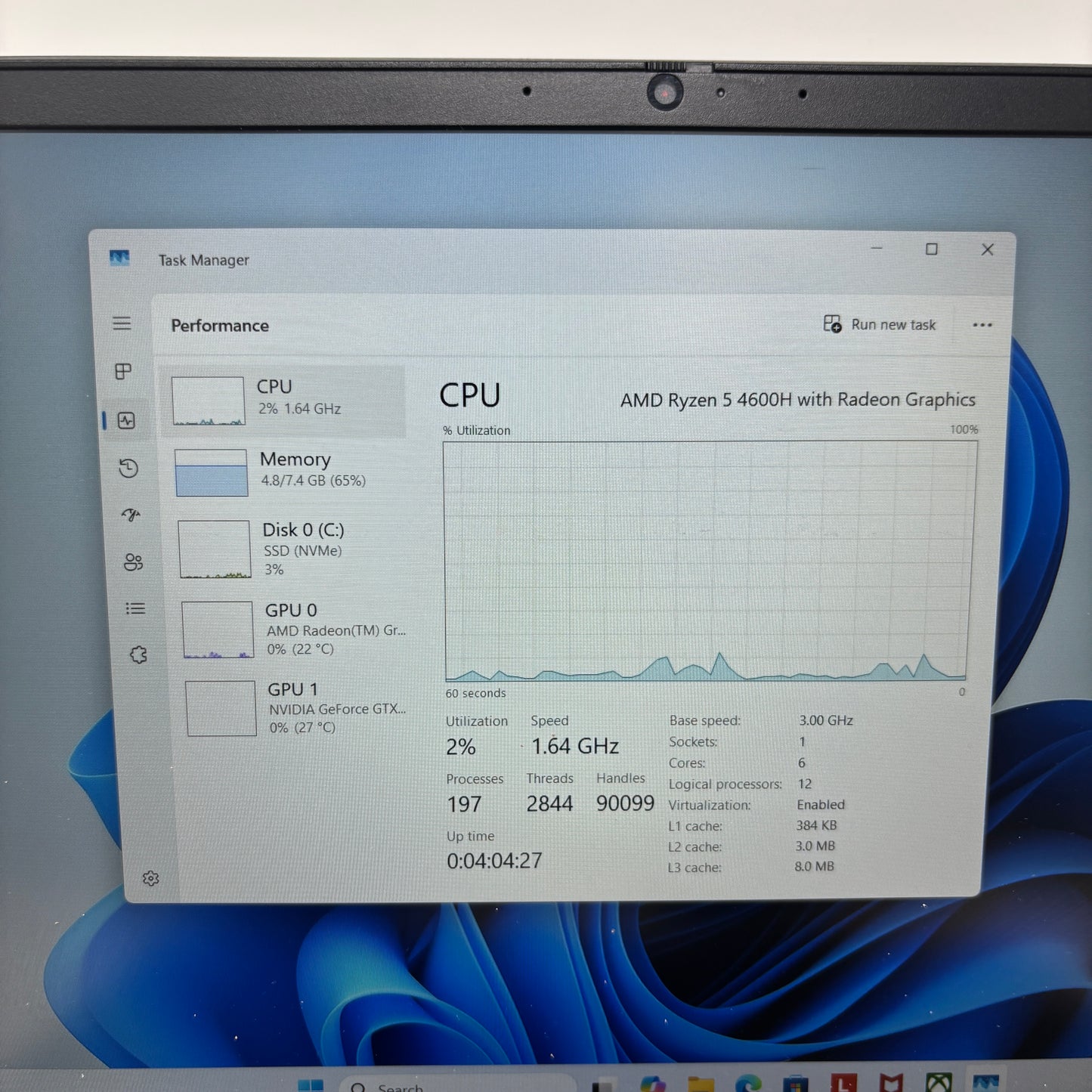Close the Task Manager window
1092x1092 pixels.
tap(987, 249)
